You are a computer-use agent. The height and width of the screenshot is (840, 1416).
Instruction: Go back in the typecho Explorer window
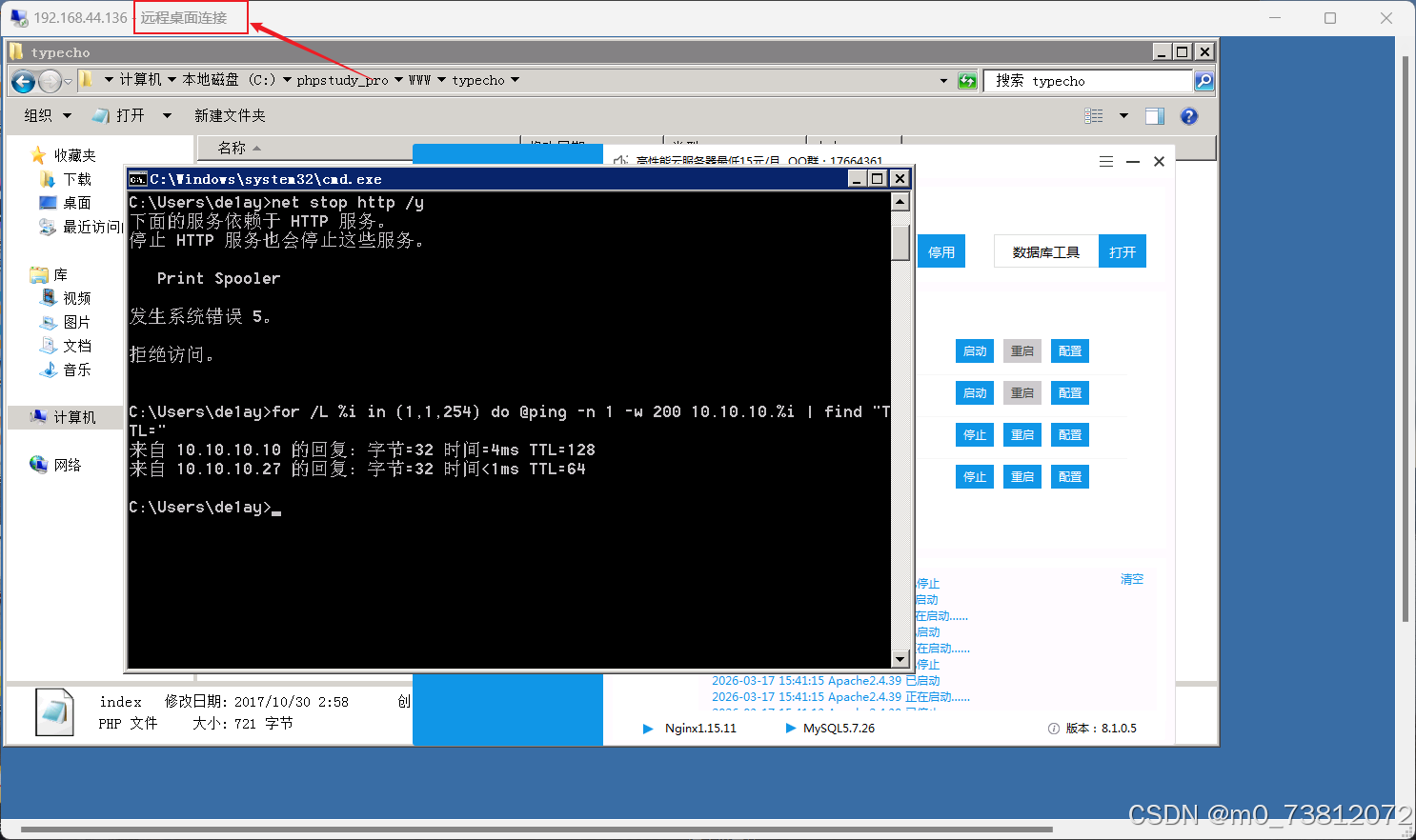point(23,82)
